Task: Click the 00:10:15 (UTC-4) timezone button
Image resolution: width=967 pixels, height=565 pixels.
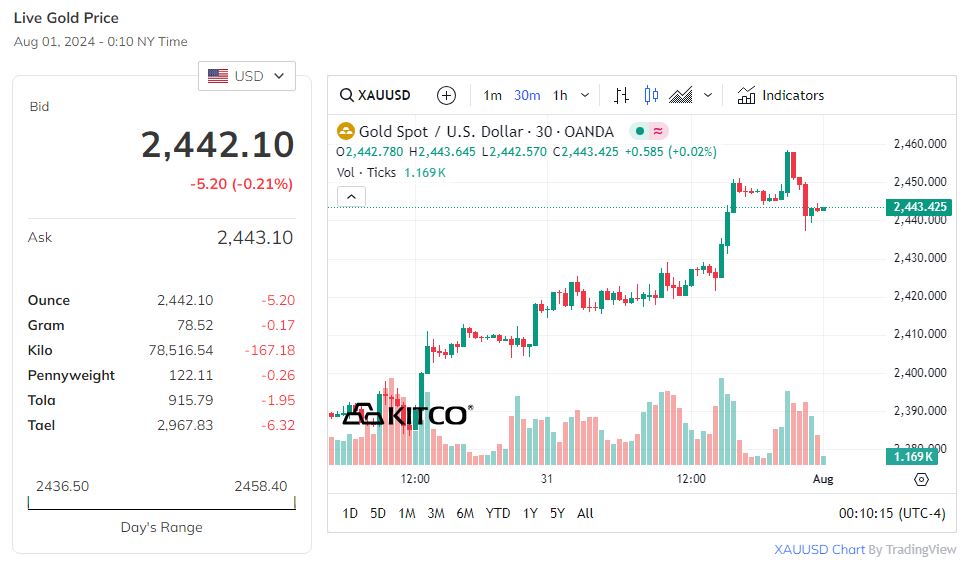Action: pos(891,513)
